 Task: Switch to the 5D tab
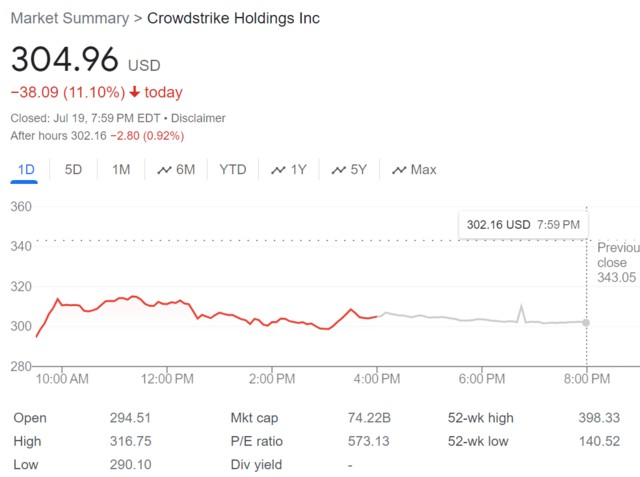pyautogui.click(x=73, y=170)
